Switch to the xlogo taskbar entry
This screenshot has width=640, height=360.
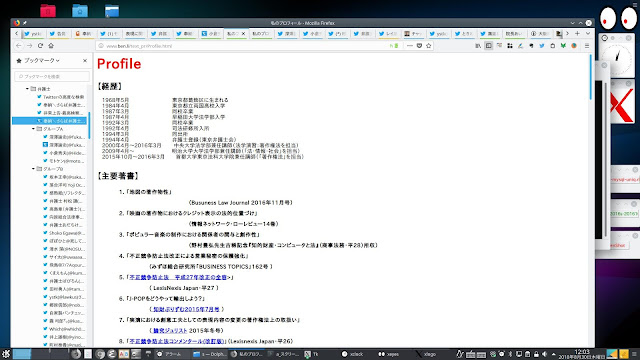tap(426, 354)
